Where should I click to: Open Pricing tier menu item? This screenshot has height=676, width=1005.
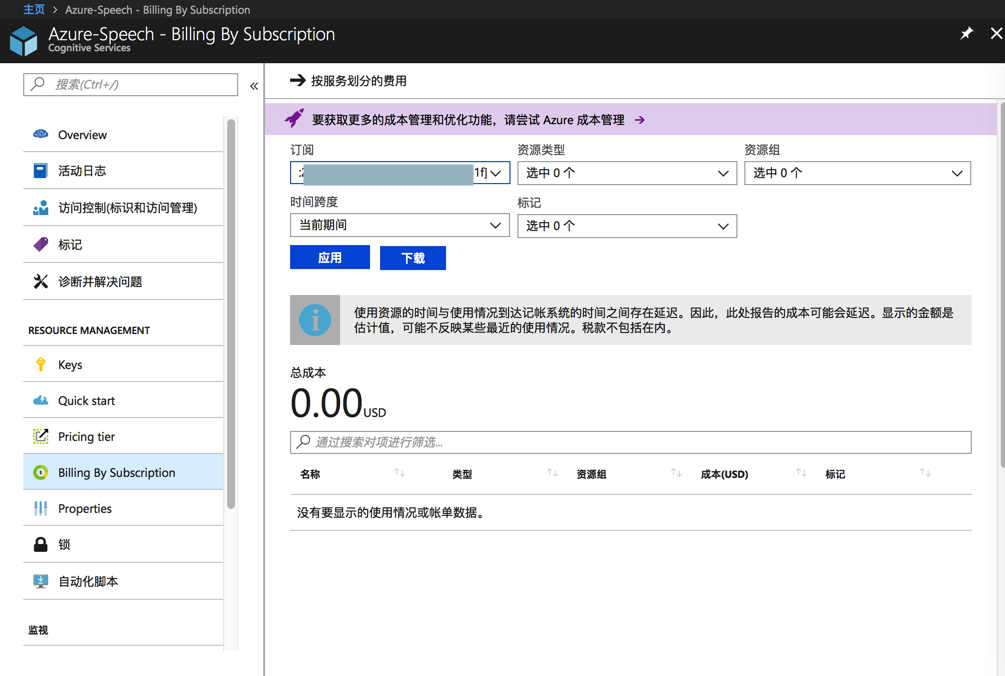pyautogui.click(x=123, y=436)
